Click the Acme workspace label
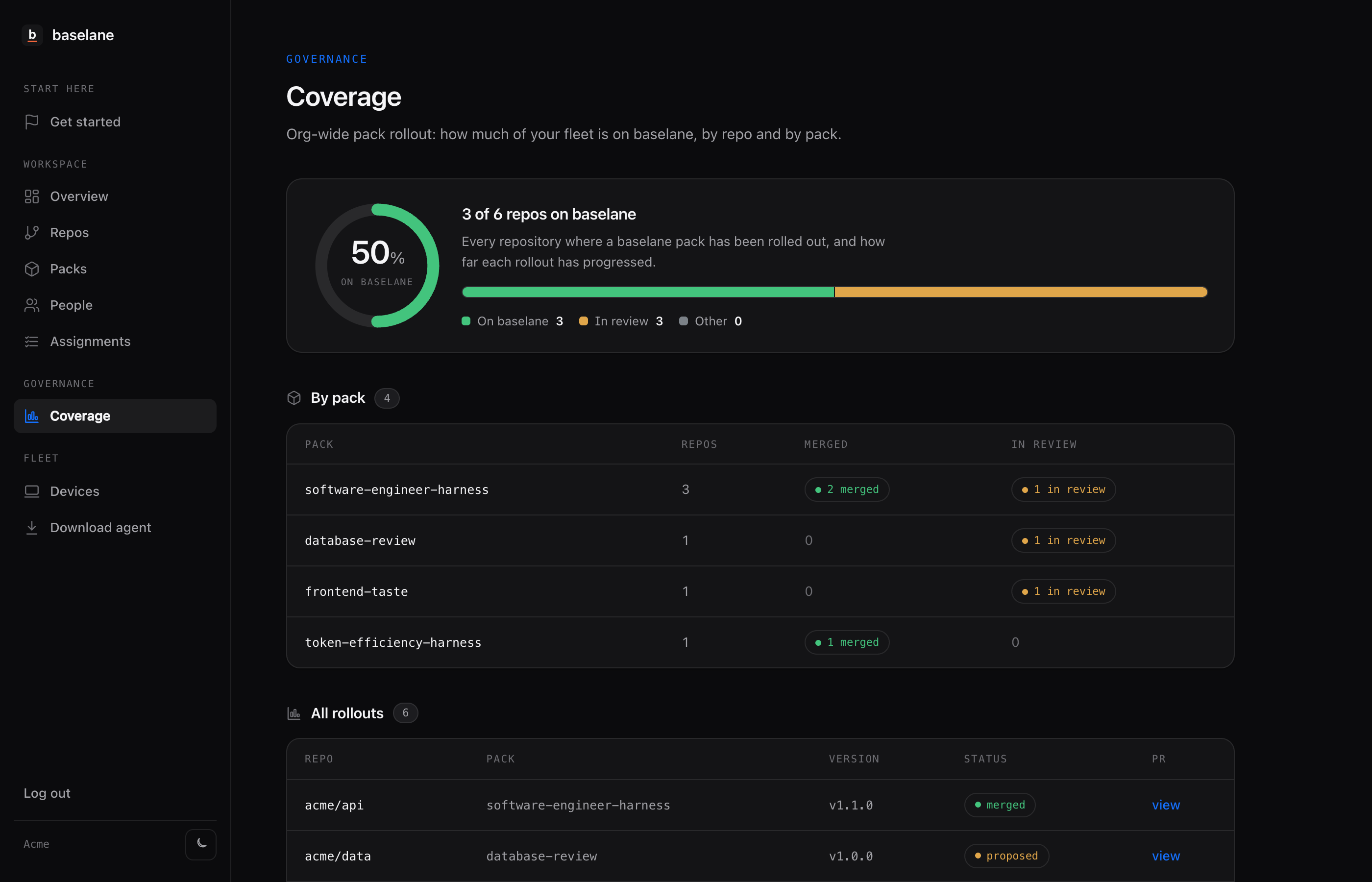The image size is (1372, 882). 36,844
